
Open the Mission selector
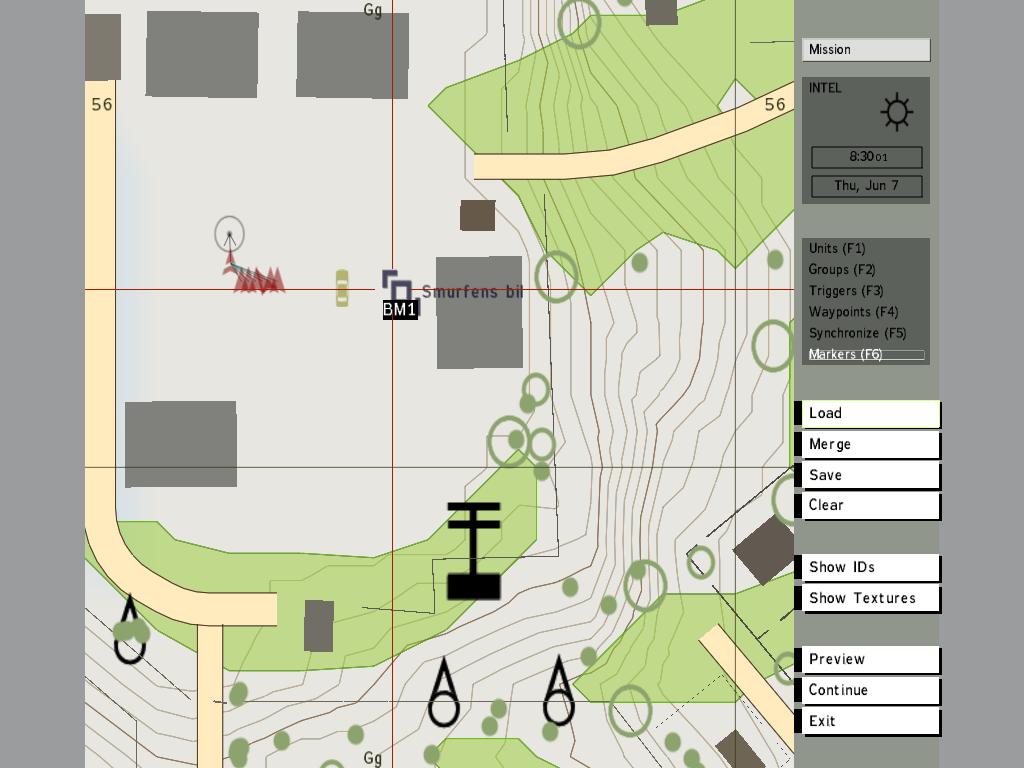pyautogui.click(x=866, y=50)
